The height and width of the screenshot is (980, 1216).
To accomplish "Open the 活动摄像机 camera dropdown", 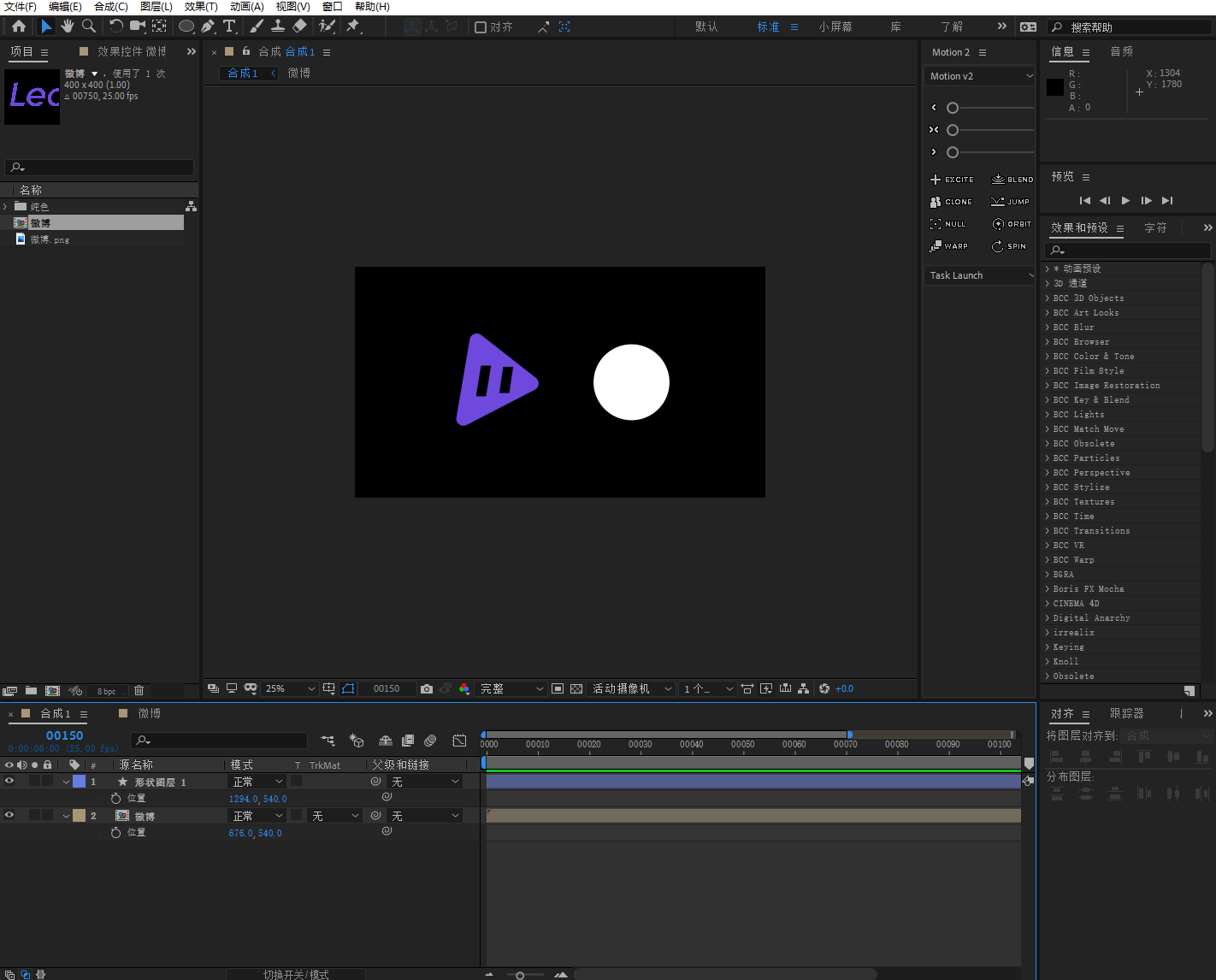I will pyautogui.click(x=632, y=689).
